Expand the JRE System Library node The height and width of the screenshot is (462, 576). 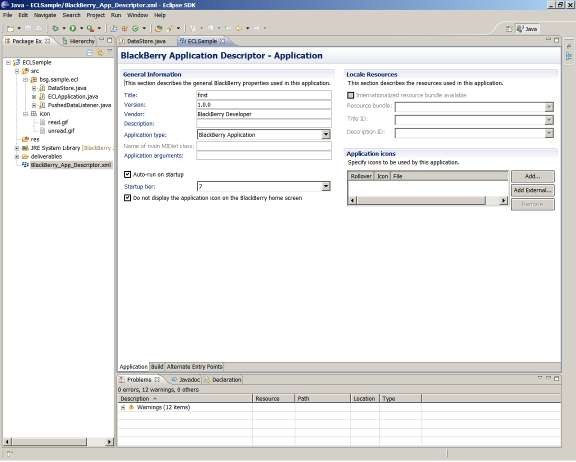(x=17, y=148)
